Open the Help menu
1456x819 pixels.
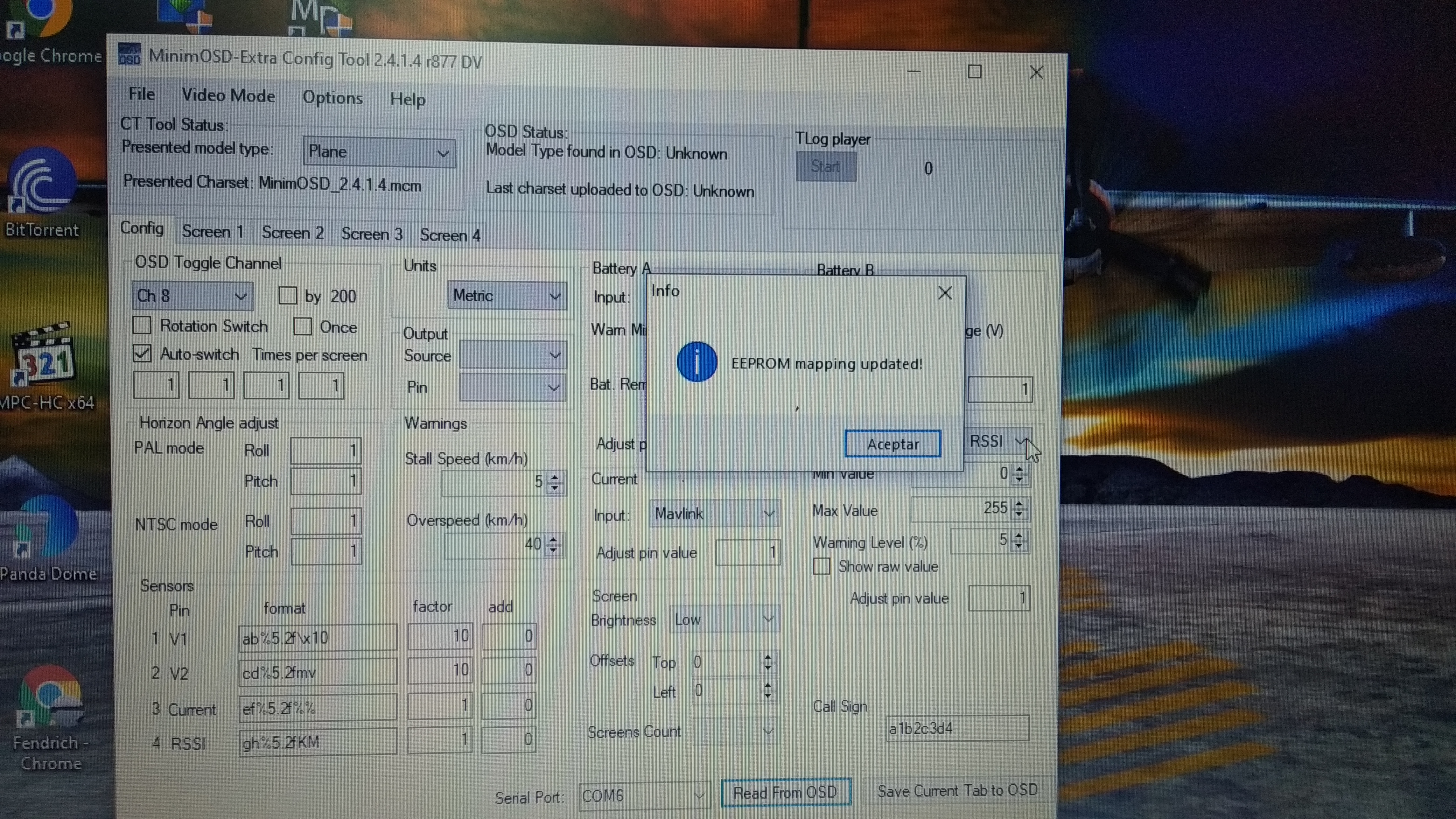(407, 99)
